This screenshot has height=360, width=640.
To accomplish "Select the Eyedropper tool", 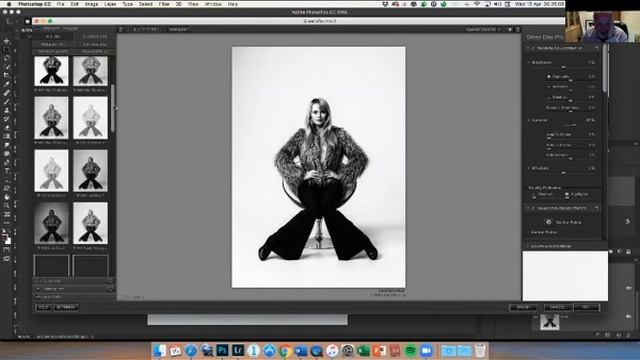I will (x=7, y=84).
